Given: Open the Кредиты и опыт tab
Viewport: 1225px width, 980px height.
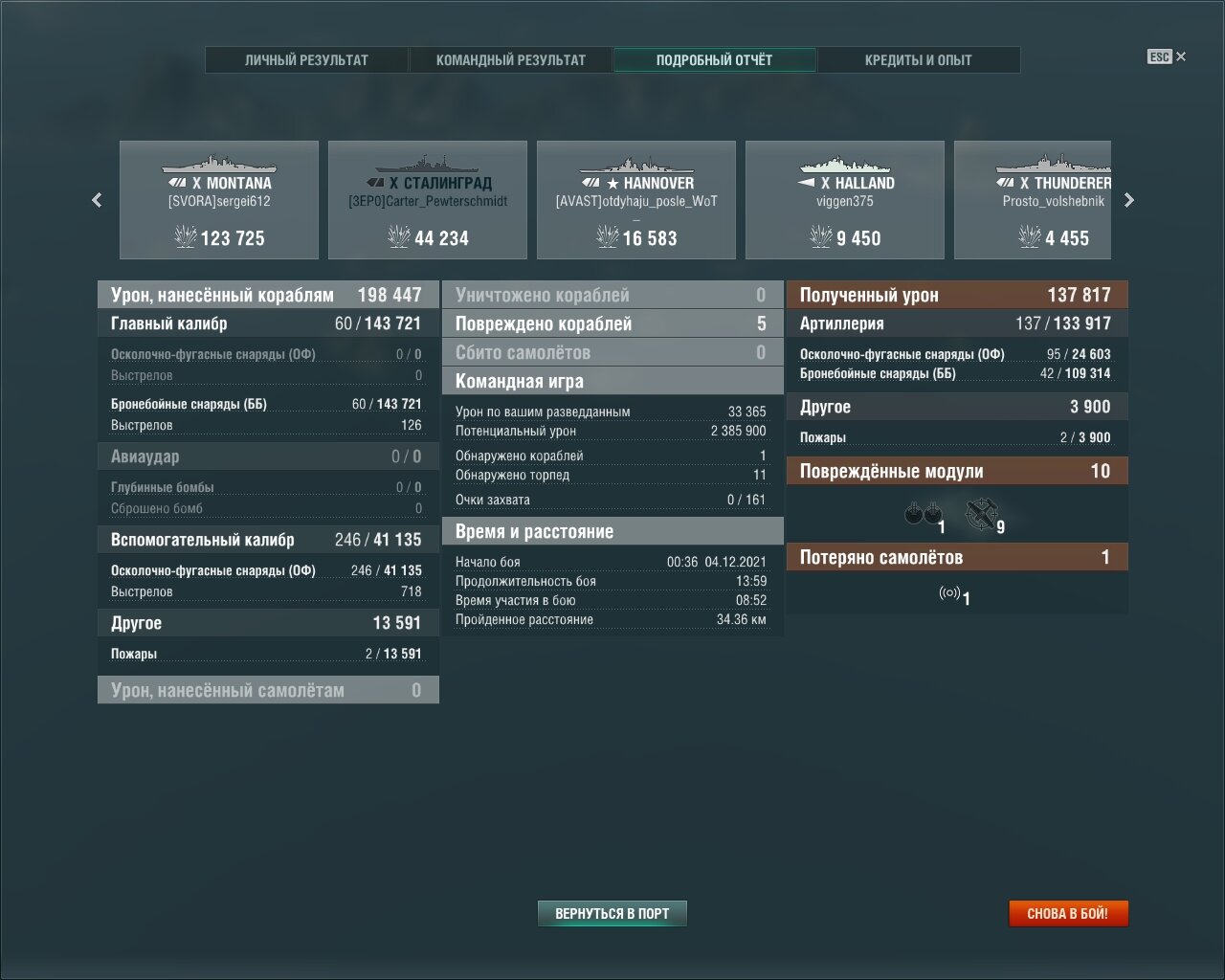Looking at the screenshot, I should (919, 59).
